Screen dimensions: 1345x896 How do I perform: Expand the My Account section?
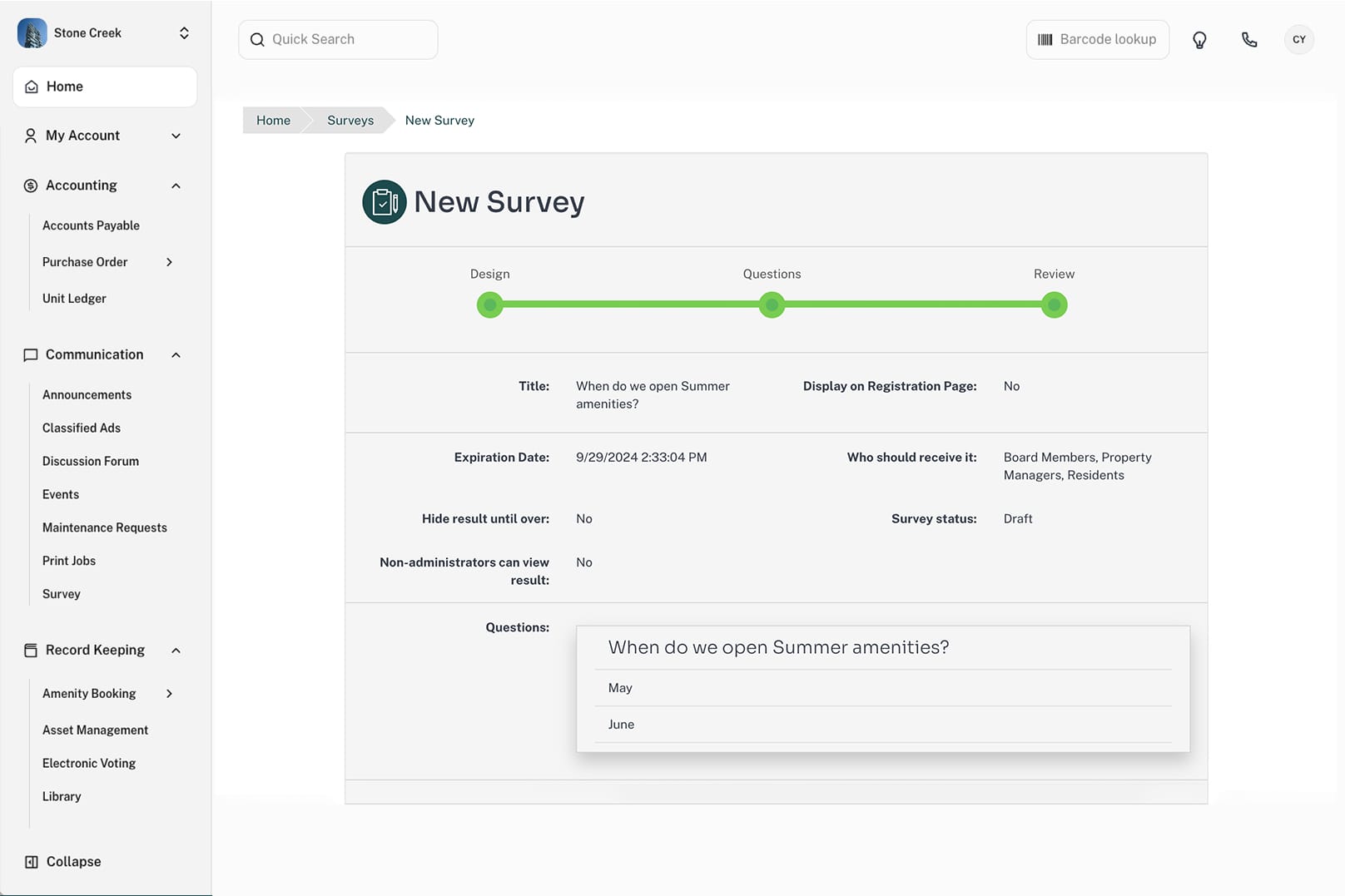click(102, 136)
